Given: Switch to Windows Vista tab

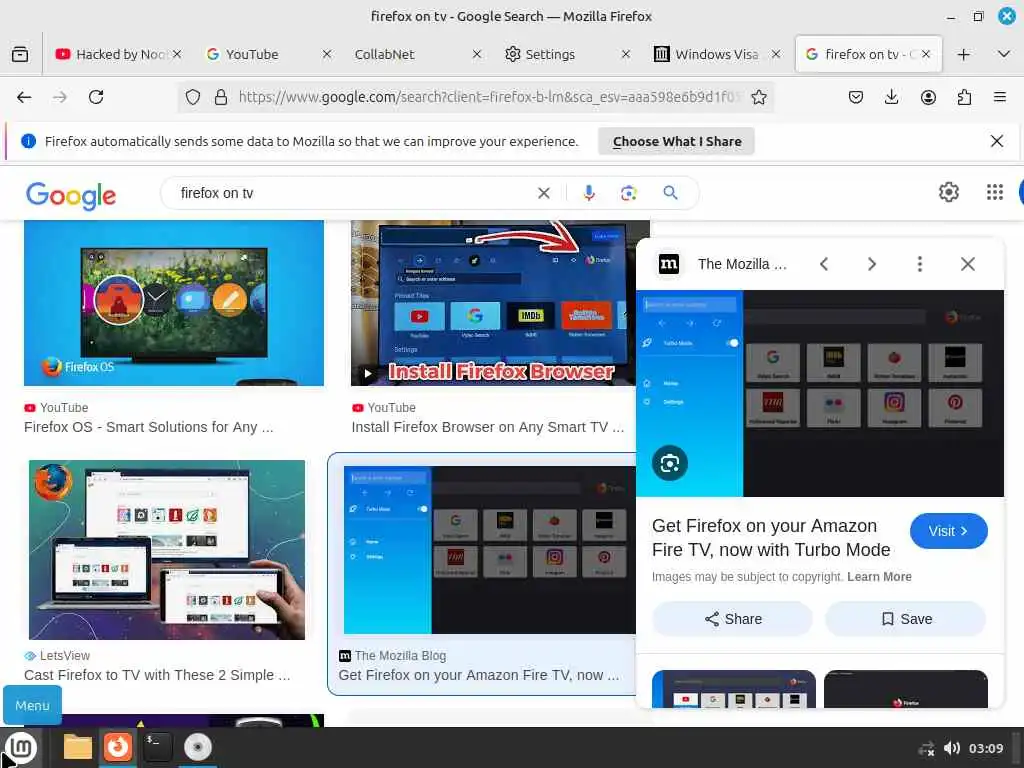Looking at the screenshot, I should point(716,54).
